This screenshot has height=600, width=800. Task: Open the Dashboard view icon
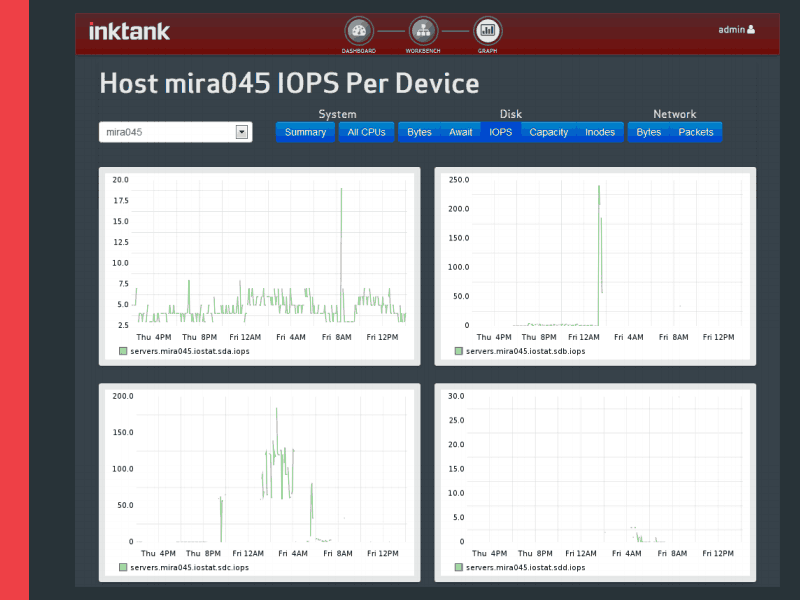point(358,31)
